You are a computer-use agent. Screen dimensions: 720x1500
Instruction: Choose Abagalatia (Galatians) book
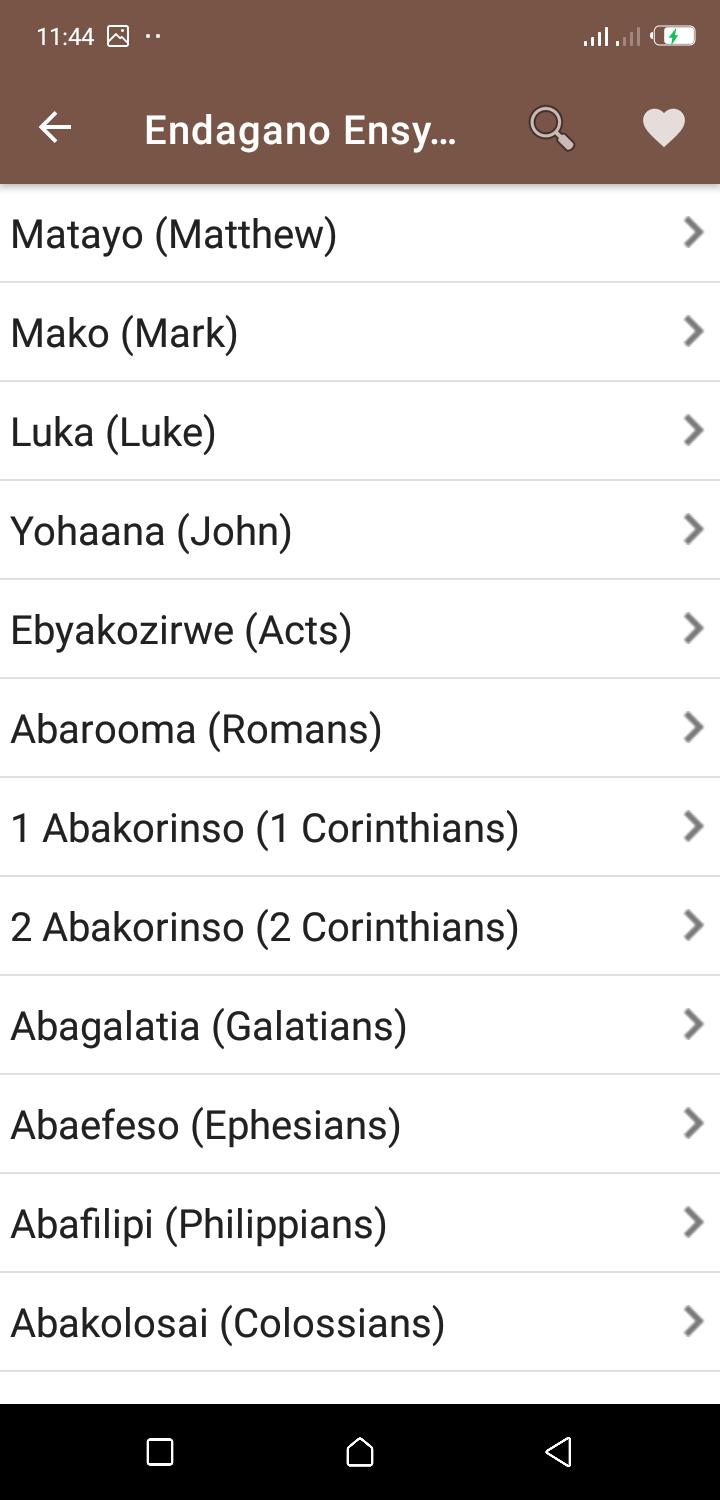[x=360, y=1025]
